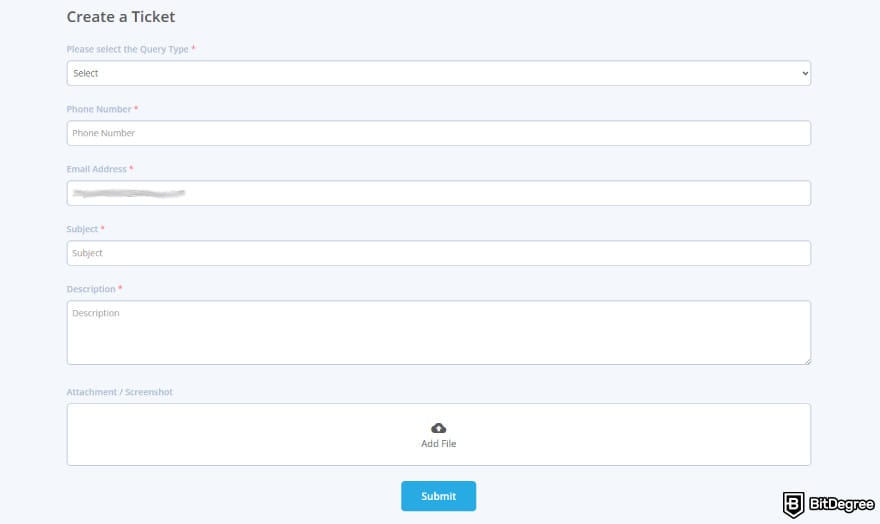The width and height of the screenshot is (880, 524).
Task: Click the Create a Ticket heading
Action: (x=121, y=17)
